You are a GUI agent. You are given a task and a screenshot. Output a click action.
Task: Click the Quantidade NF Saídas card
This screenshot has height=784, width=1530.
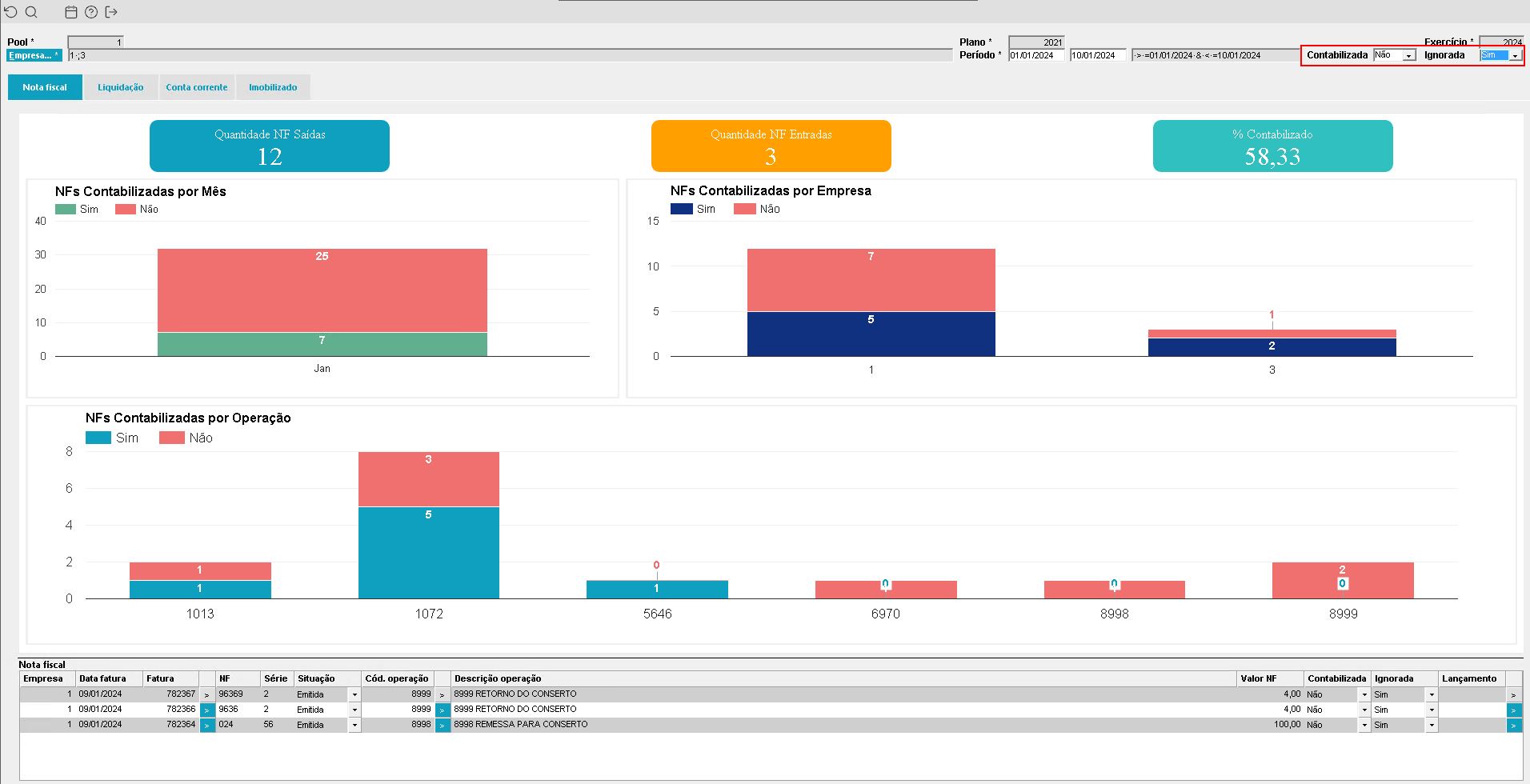pos(270,146)
